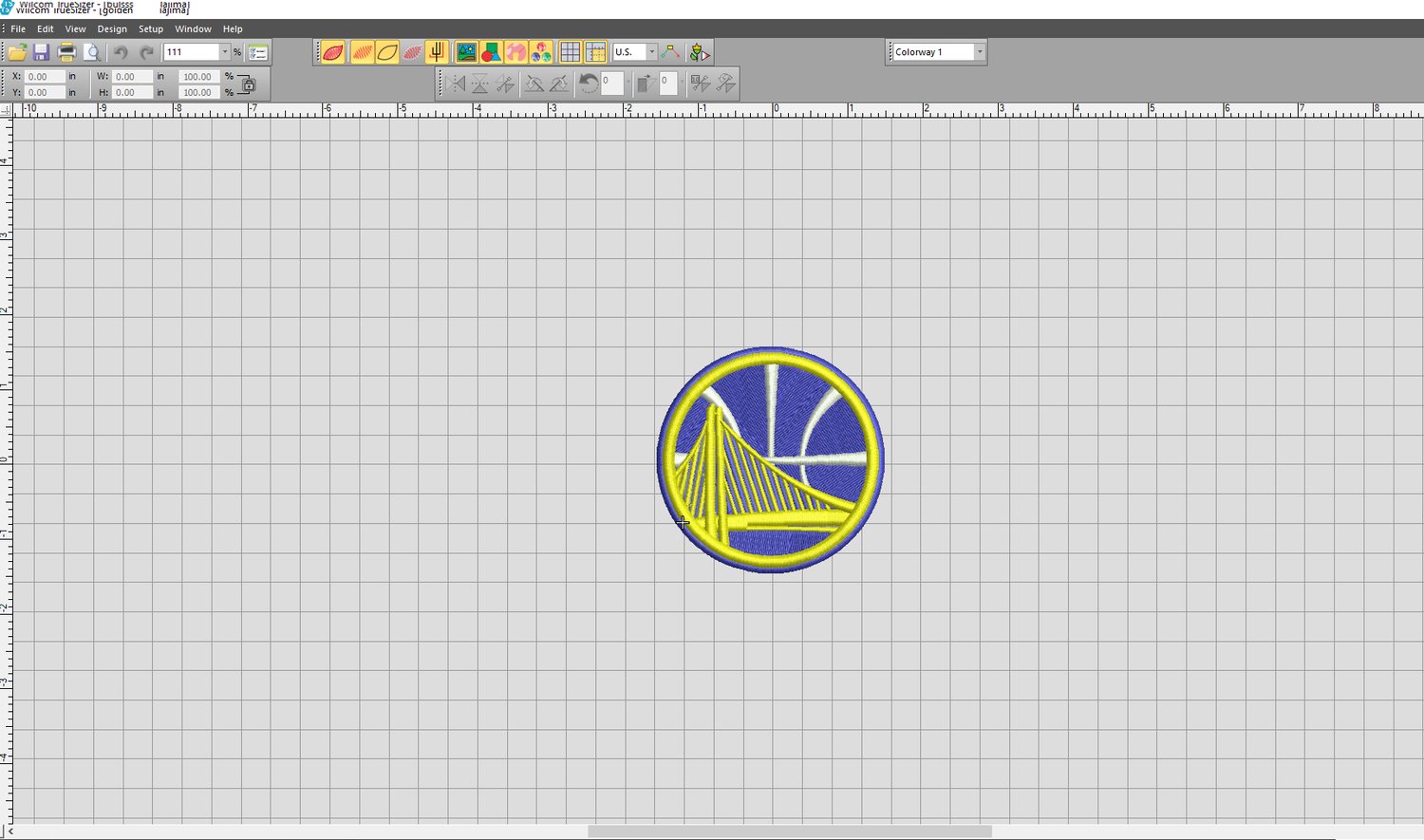The height and width of the screenshot is (840, 1424).
Task: Click the curved-arrow rotate by angle icon
Action: coord(589,84)
